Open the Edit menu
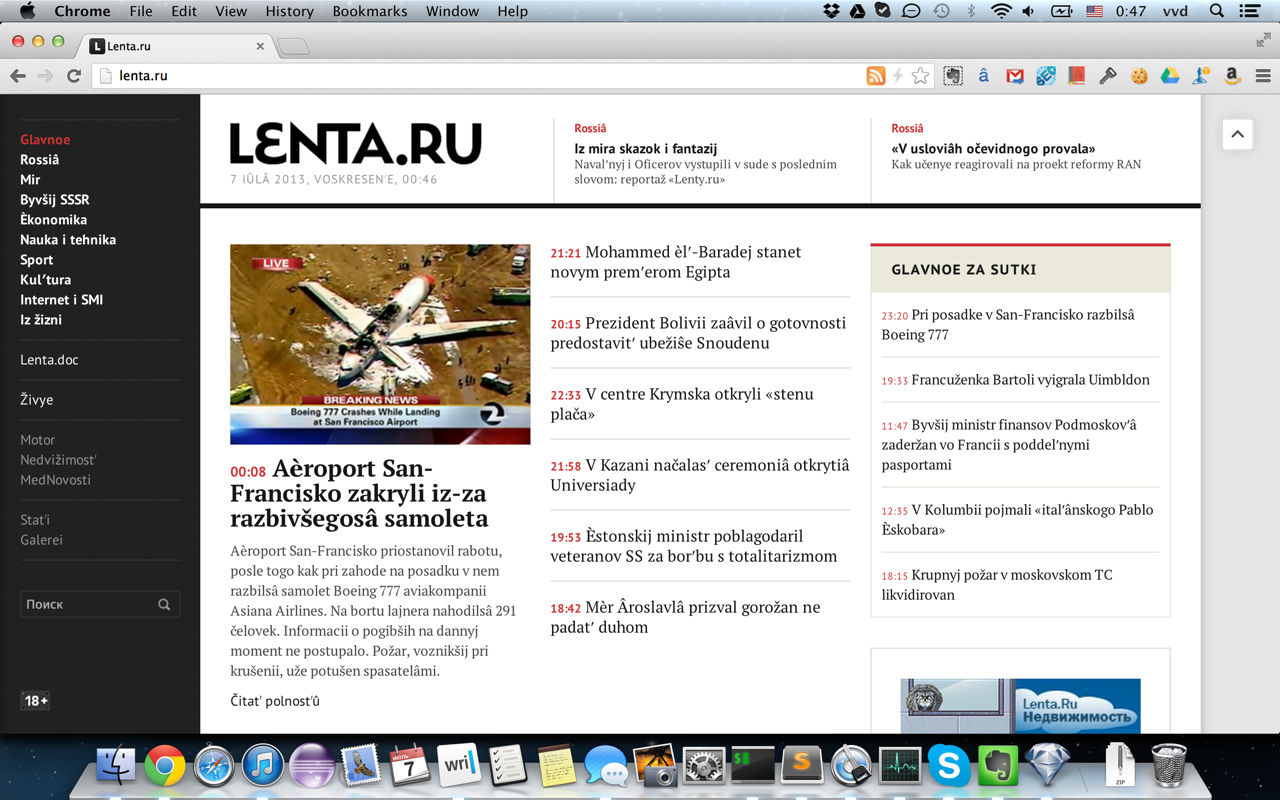 coord(184,11)
